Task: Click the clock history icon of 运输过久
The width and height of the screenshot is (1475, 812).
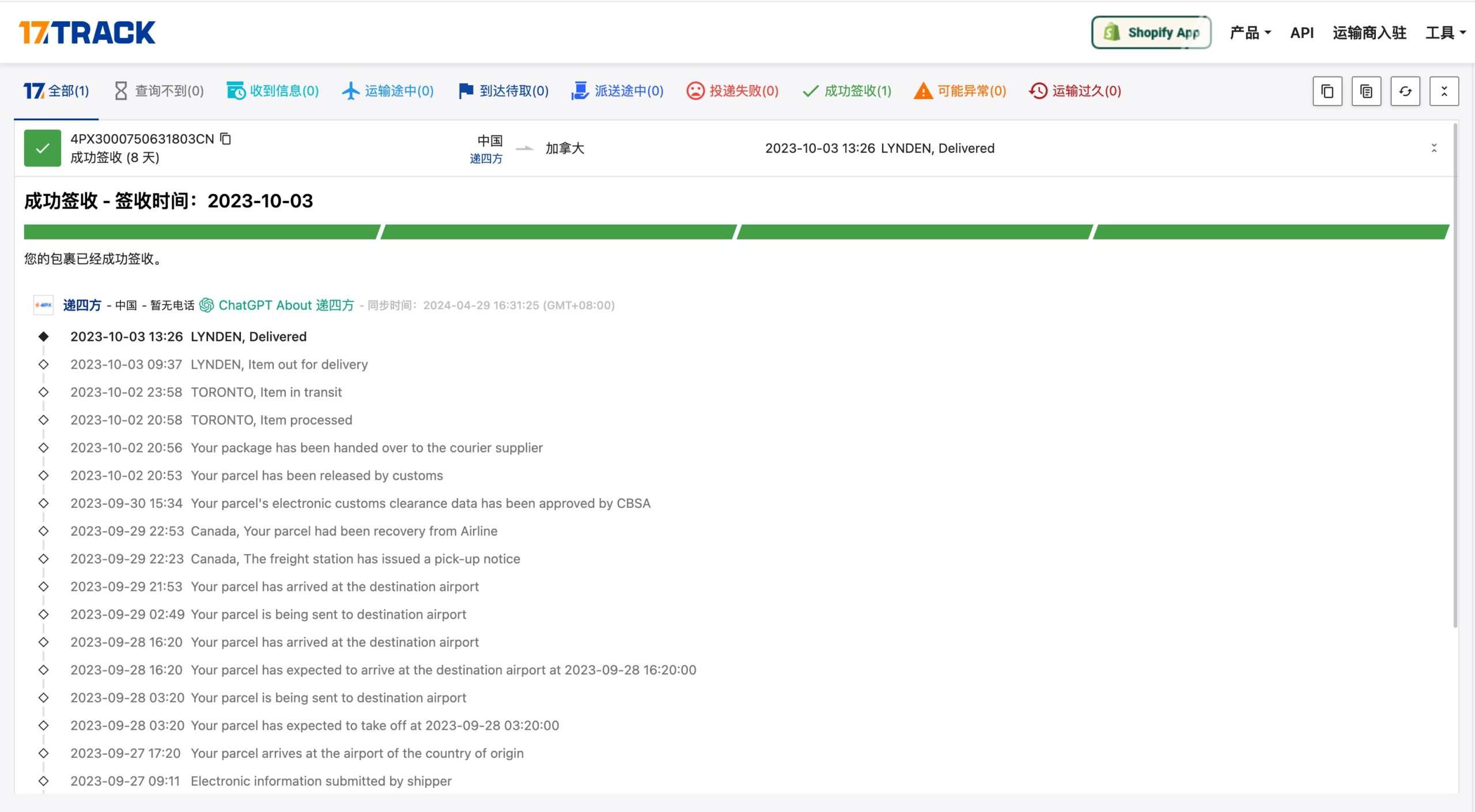Action: [1038, 91]
